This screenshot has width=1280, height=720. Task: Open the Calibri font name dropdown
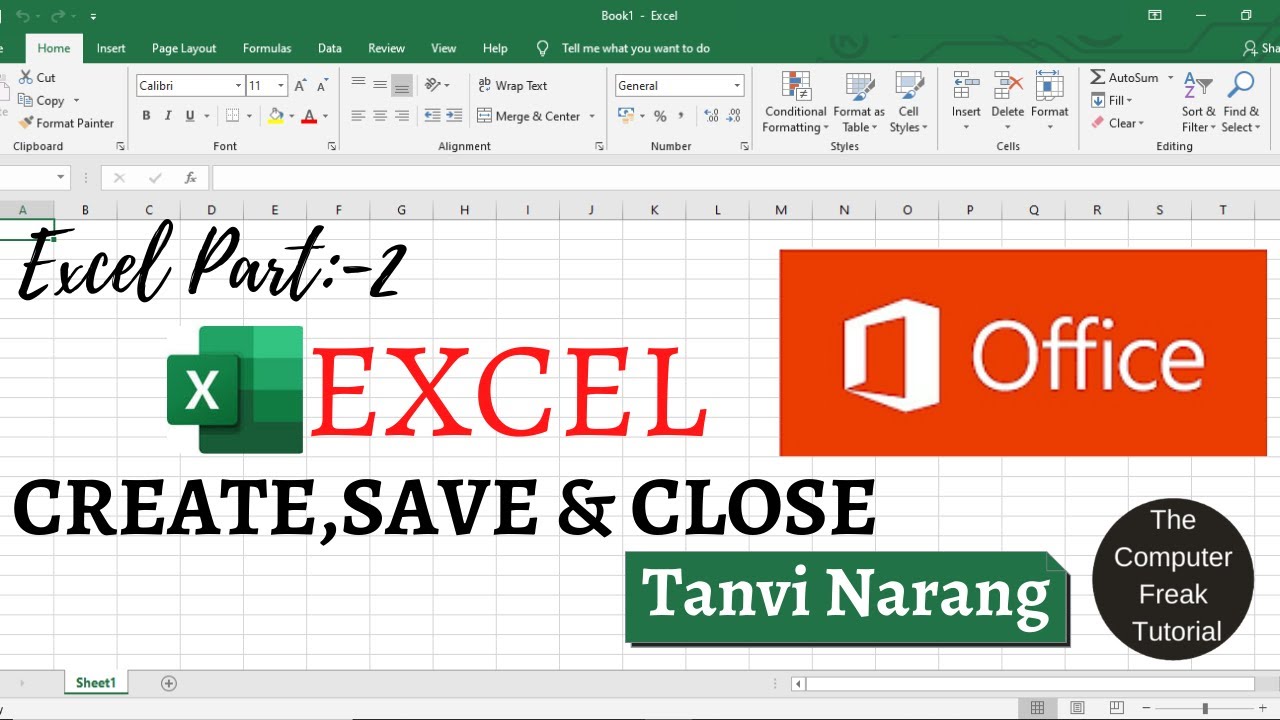238,86
